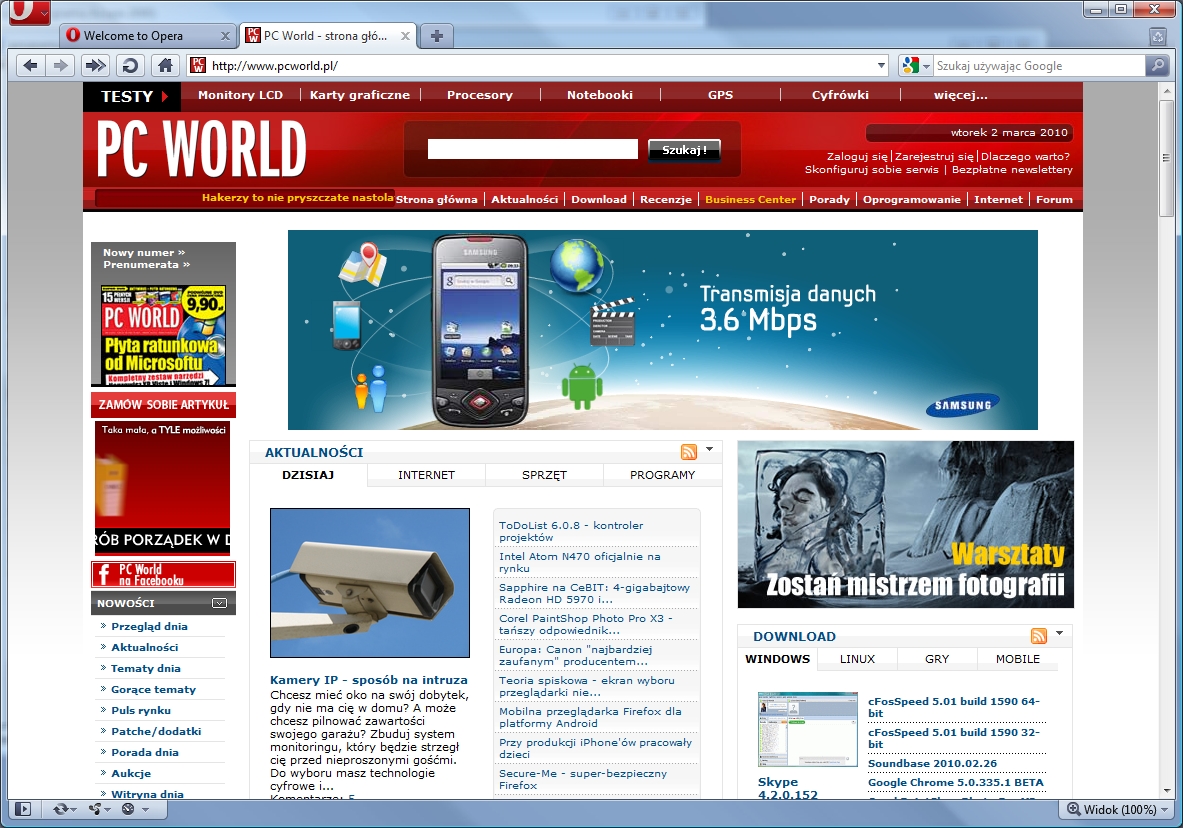Open a new tab with plus button
The height and width of the screenshot is (828, 1183).
(436, 36)
